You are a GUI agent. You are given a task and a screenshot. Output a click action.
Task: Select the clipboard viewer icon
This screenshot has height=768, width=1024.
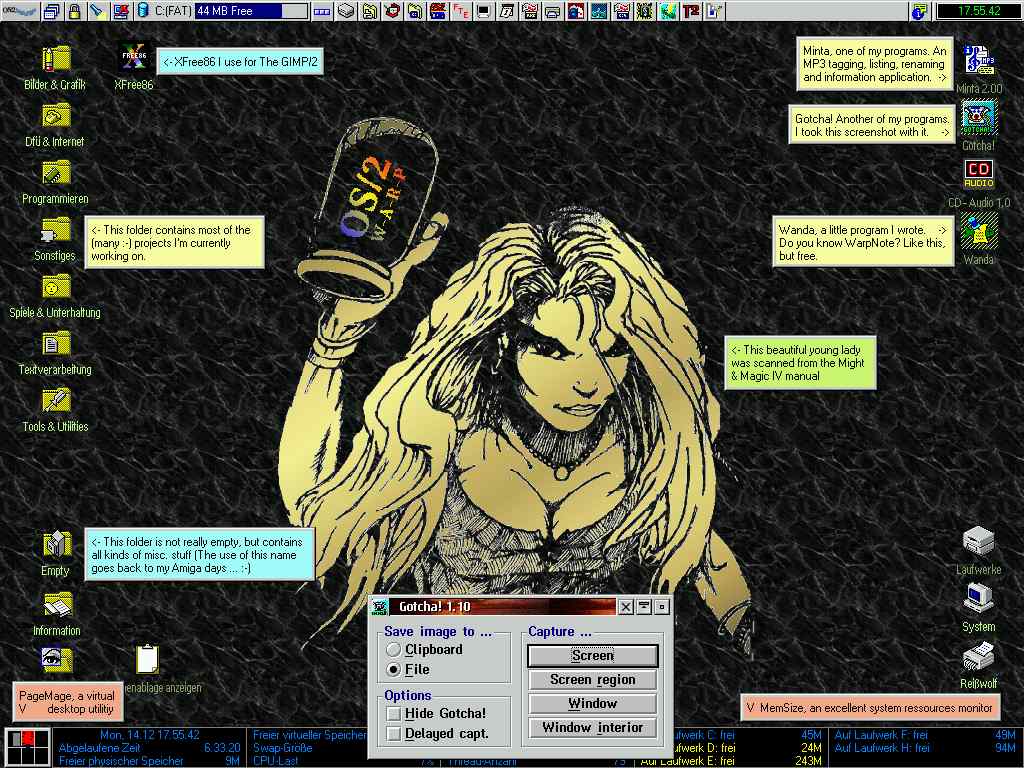[x=148, y=660]
